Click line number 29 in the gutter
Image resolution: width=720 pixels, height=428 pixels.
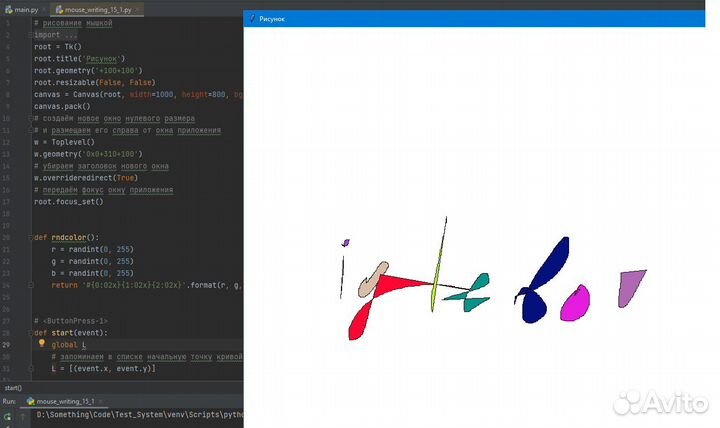(x=7, y=345)
